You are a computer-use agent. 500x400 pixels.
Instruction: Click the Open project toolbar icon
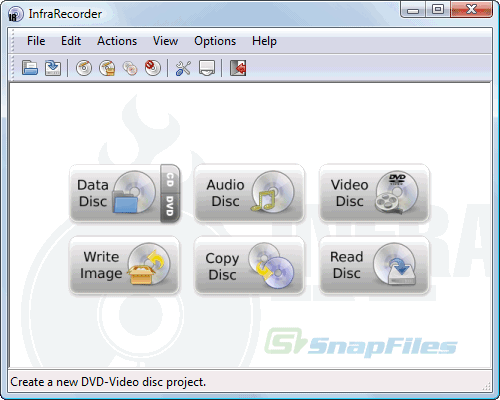click(30, 68)
